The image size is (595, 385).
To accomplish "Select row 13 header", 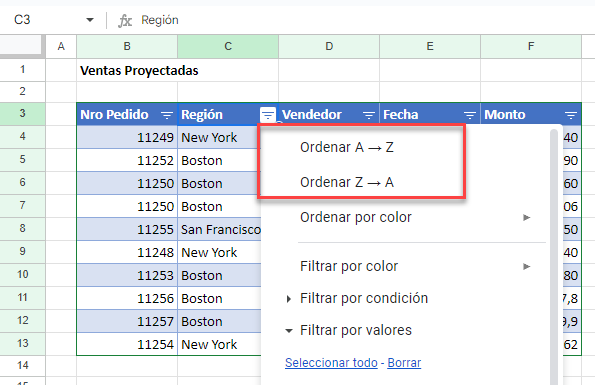I will coord(22,344).
